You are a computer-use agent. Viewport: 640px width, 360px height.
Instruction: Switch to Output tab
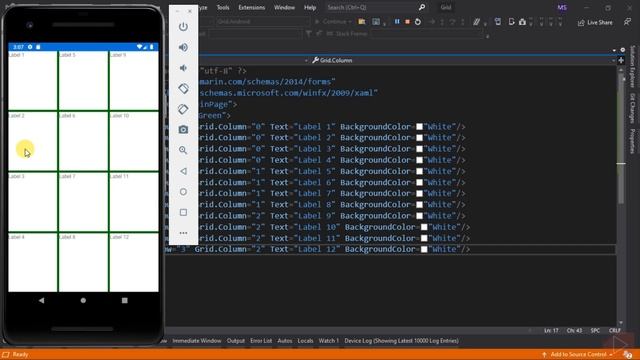[236, 341]
